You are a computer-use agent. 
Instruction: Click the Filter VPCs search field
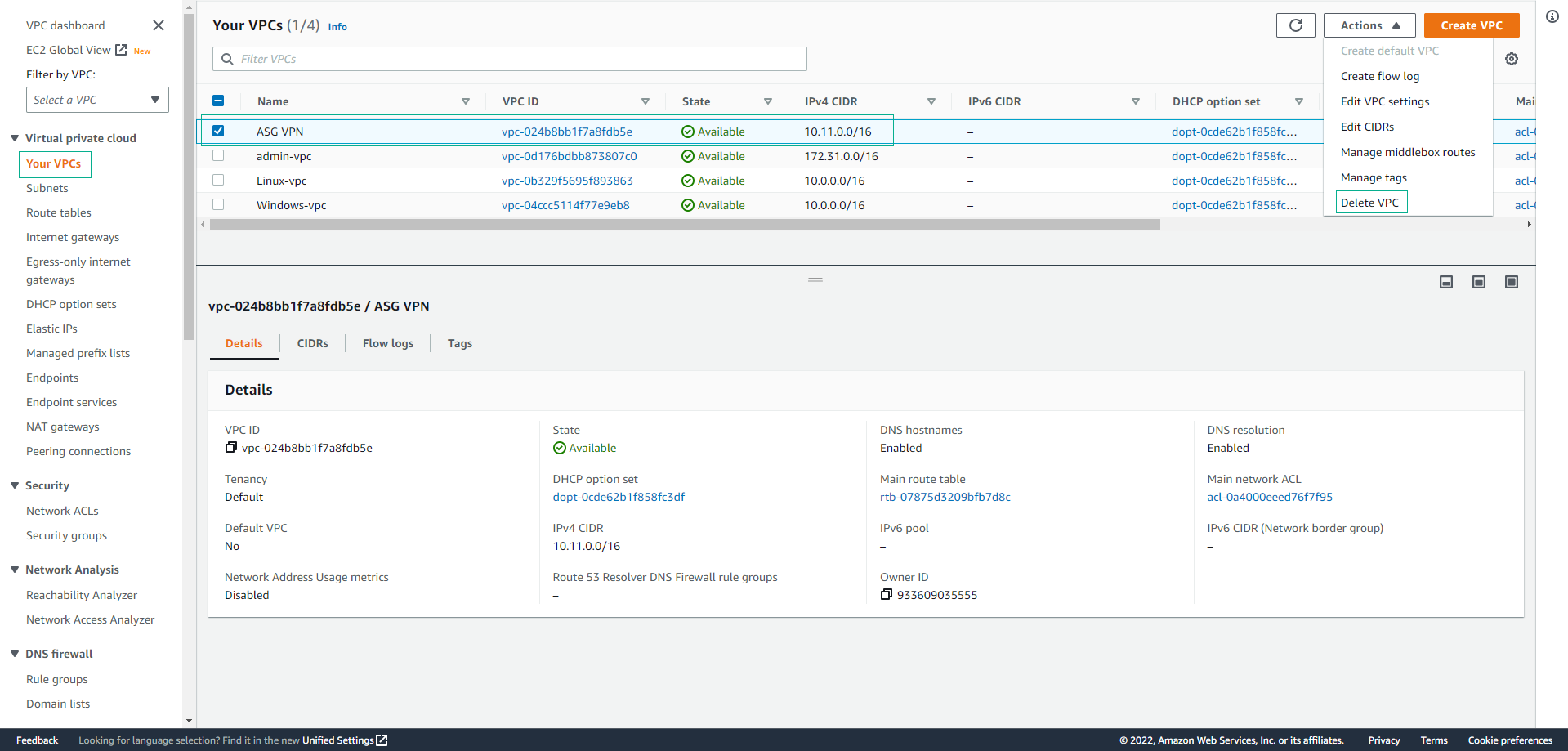[x=510, y=59]
